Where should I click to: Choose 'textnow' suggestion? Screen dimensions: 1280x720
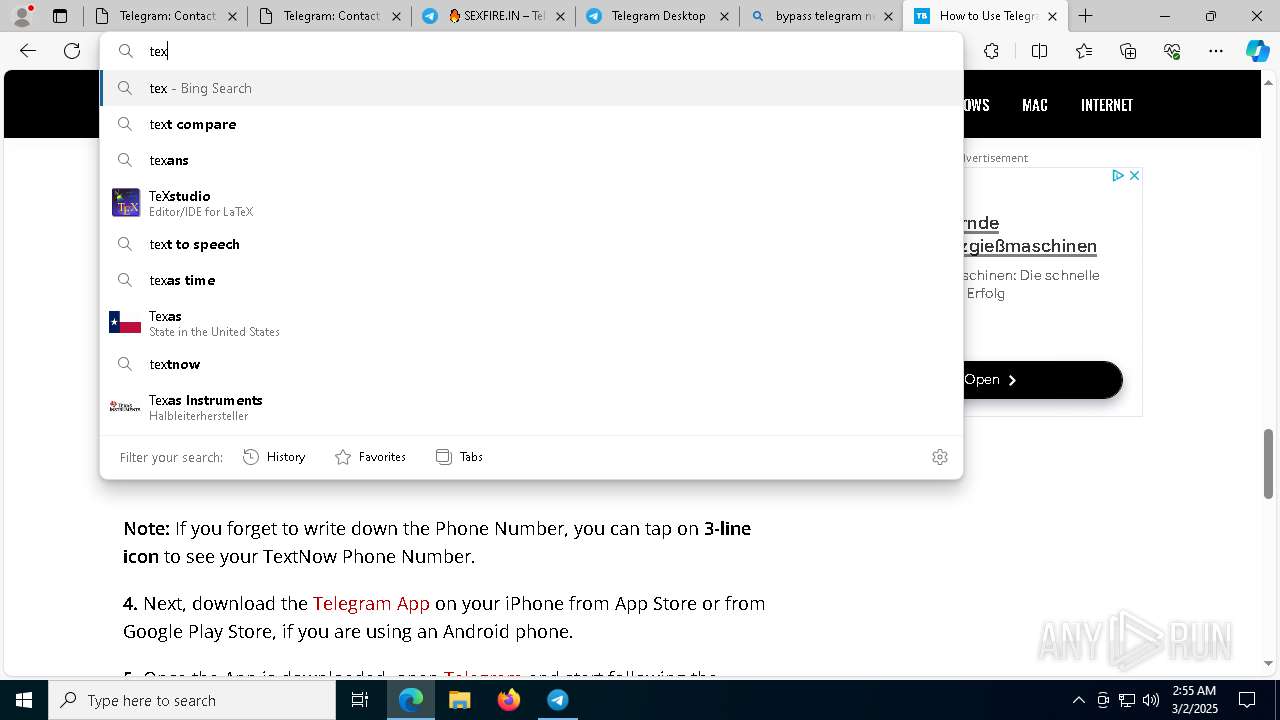tap(531, 364)
